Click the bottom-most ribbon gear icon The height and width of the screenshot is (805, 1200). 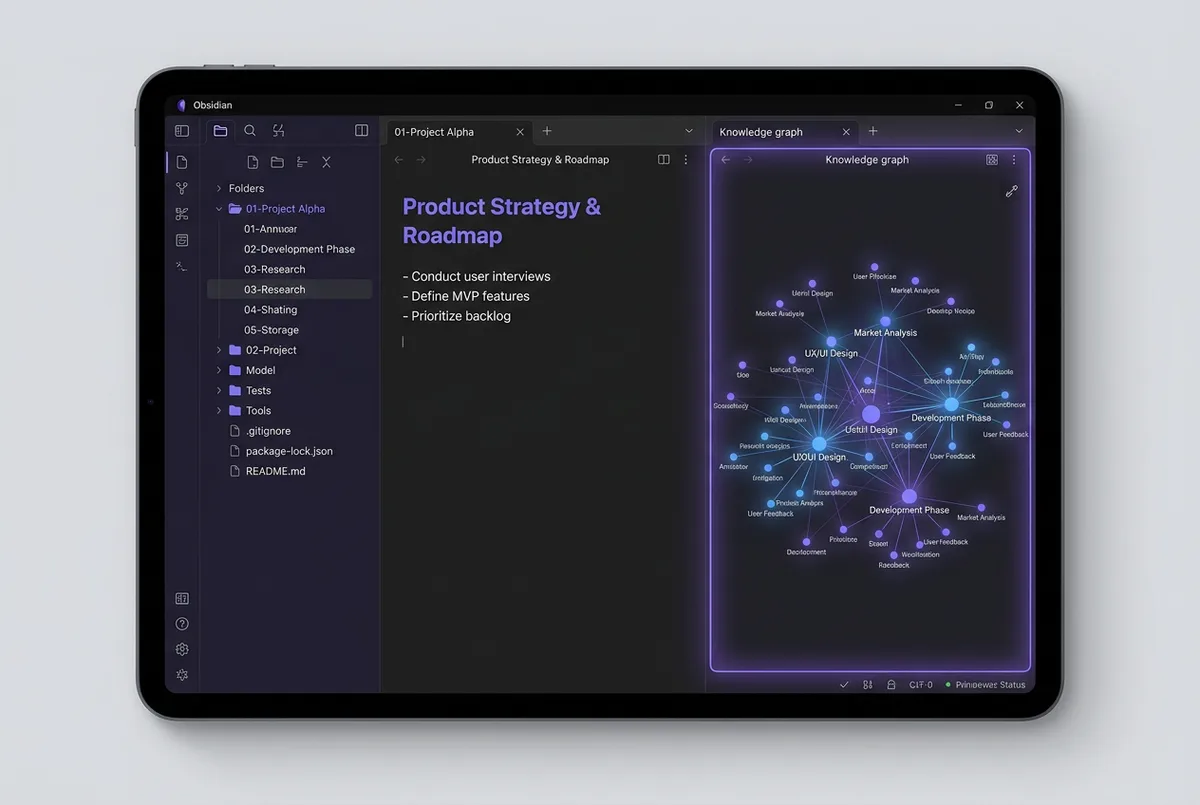point(182,675)
